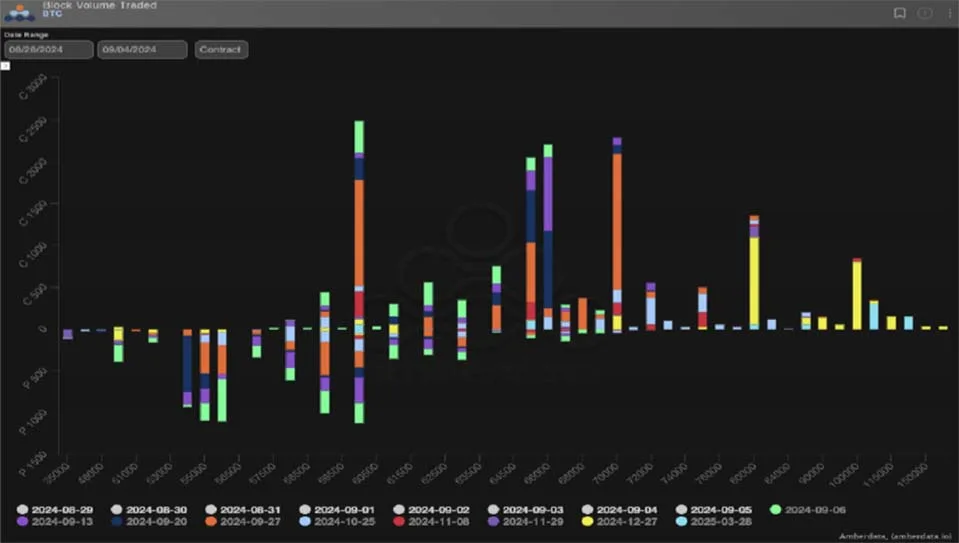Toggle the 2024-09-04 legend series
Image resolution: width=959 pixels, height=543 pixels.
click(x=621, y=509)
